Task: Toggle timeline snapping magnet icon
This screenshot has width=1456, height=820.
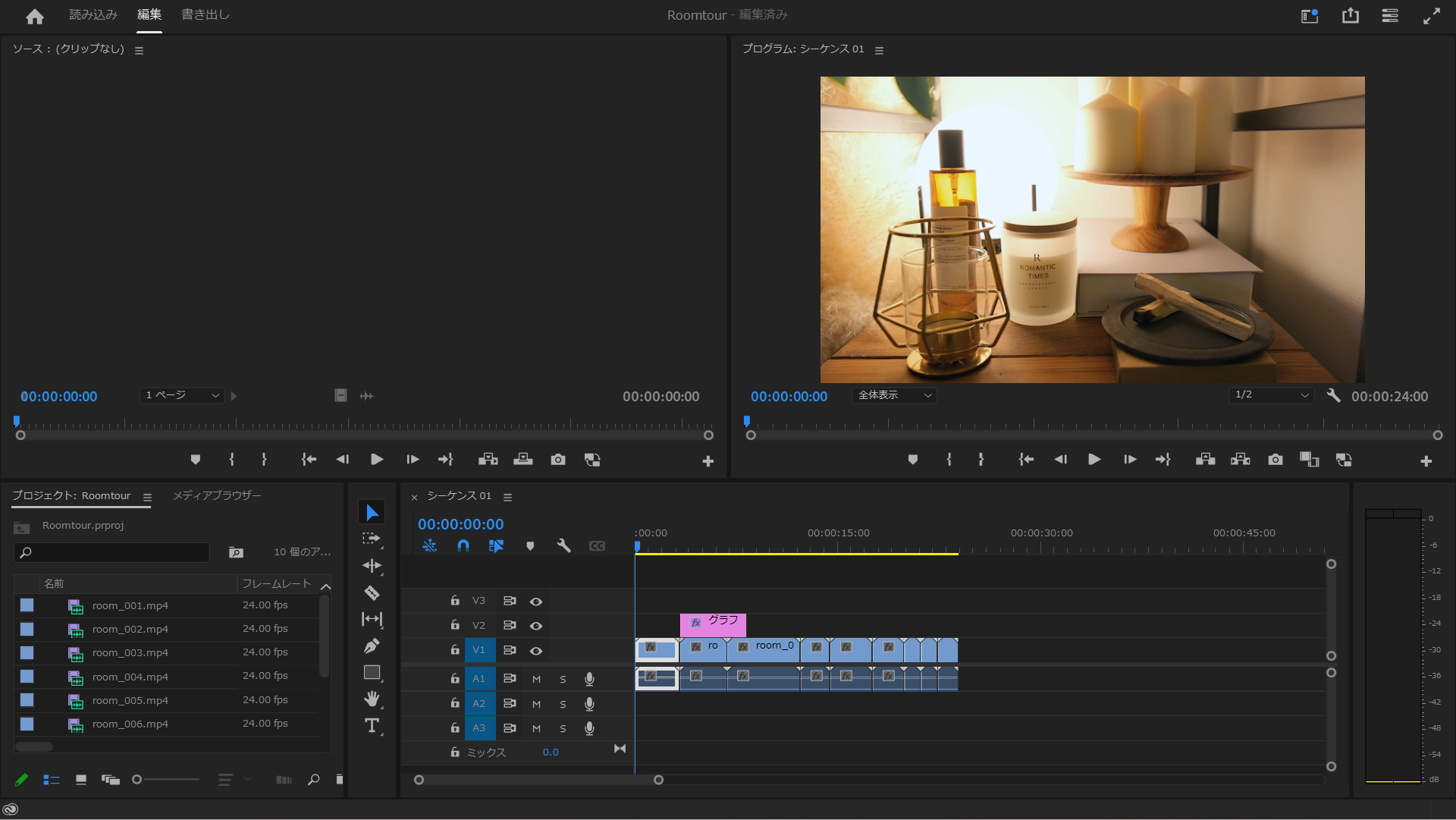Action: point(463,546)
